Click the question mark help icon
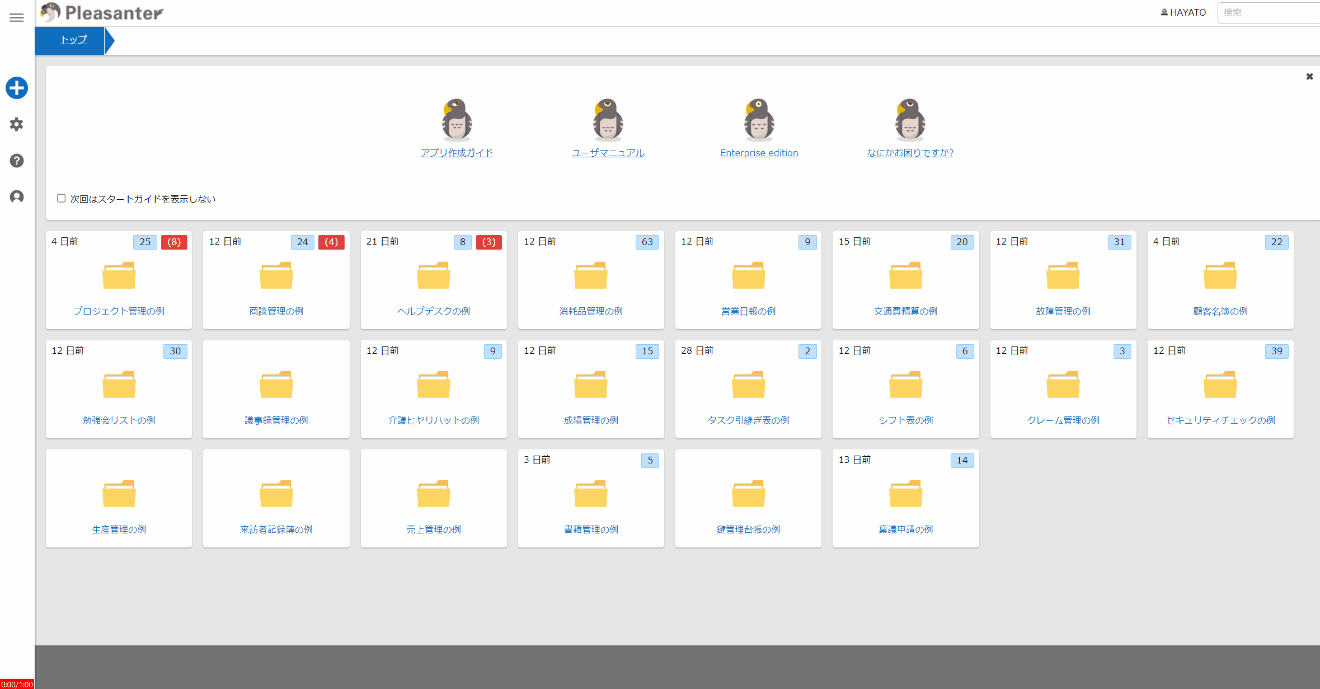The height and width of the screenshot is (689, 1320). pyautogui.click(x=16, y=161)
